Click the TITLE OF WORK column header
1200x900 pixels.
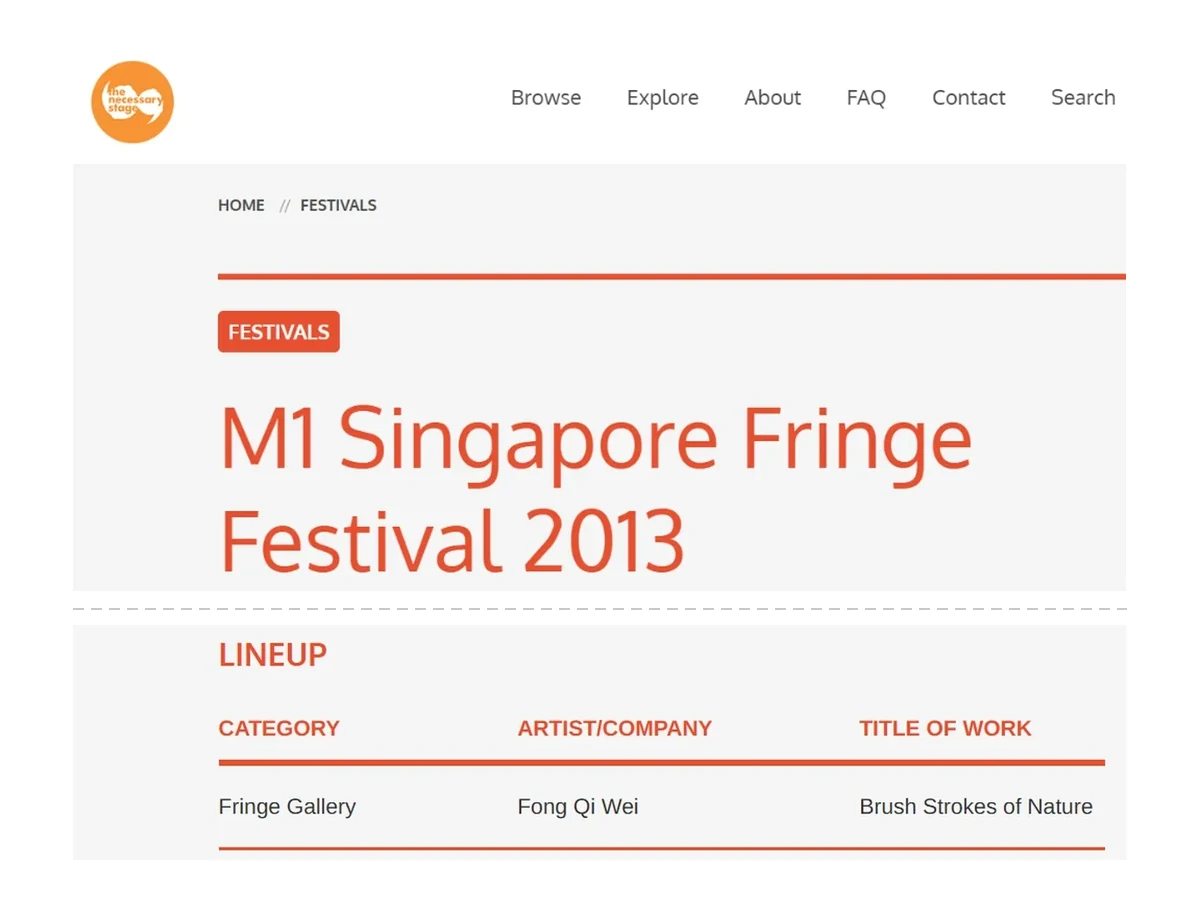click(x=945, y=728)
